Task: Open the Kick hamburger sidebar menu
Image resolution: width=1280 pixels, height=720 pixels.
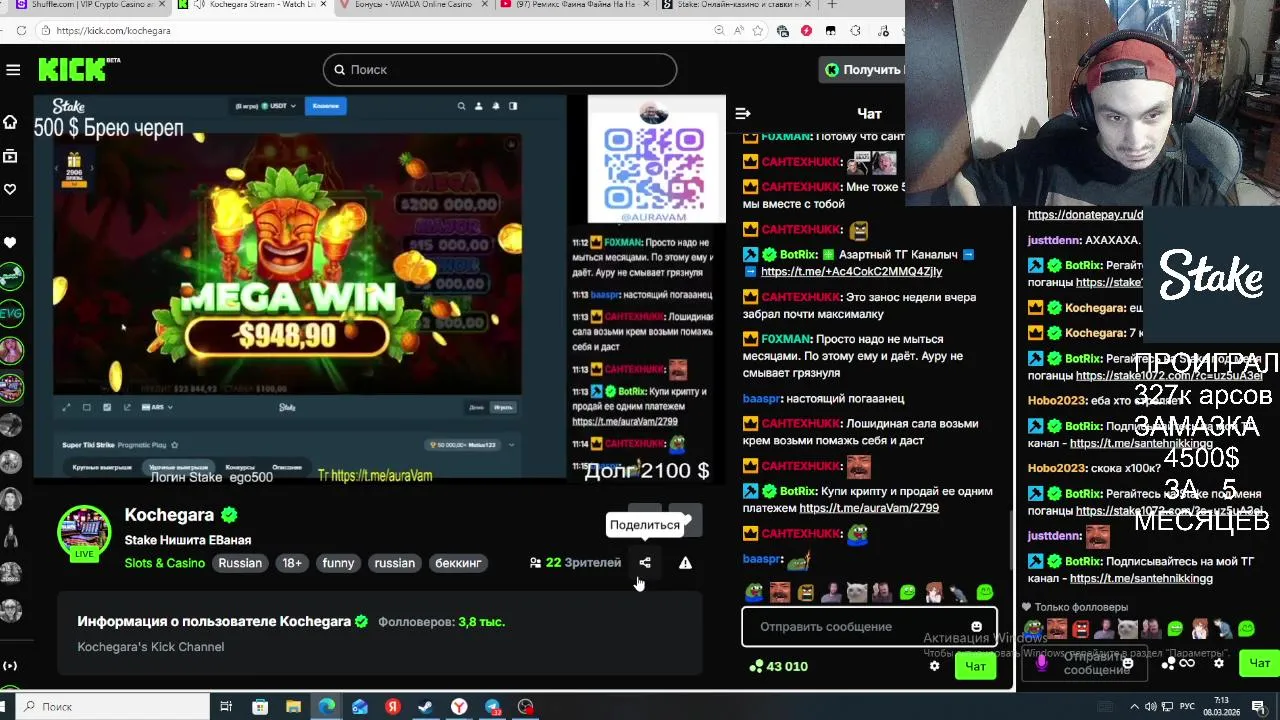Action: [13, 69]
